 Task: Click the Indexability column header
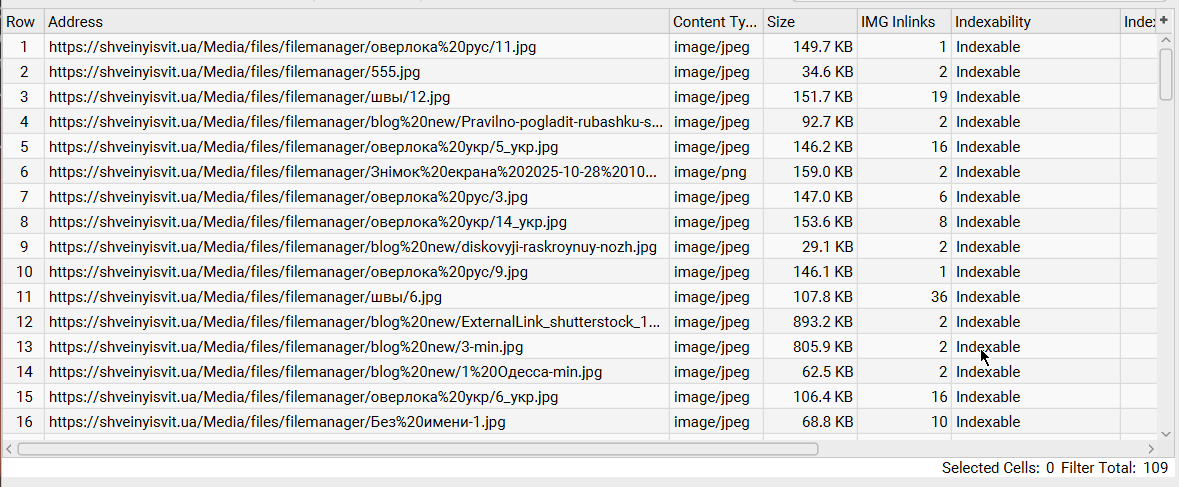tap(1034, 22)
